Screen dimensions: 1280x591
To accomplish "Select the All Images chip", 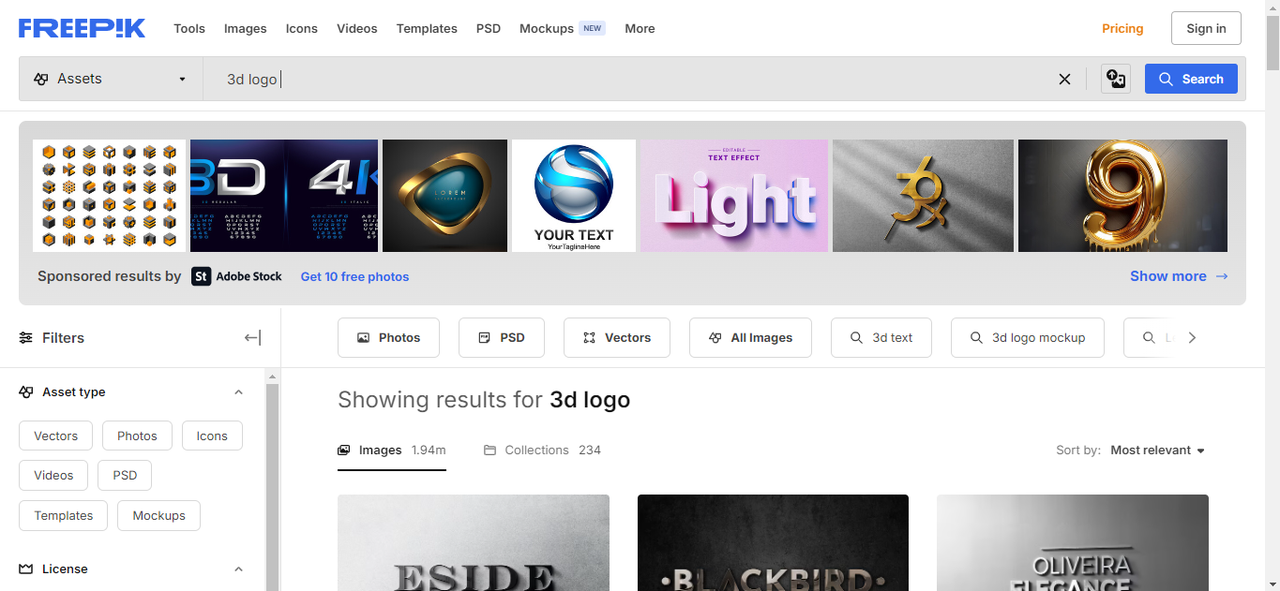I will [750, 338].
